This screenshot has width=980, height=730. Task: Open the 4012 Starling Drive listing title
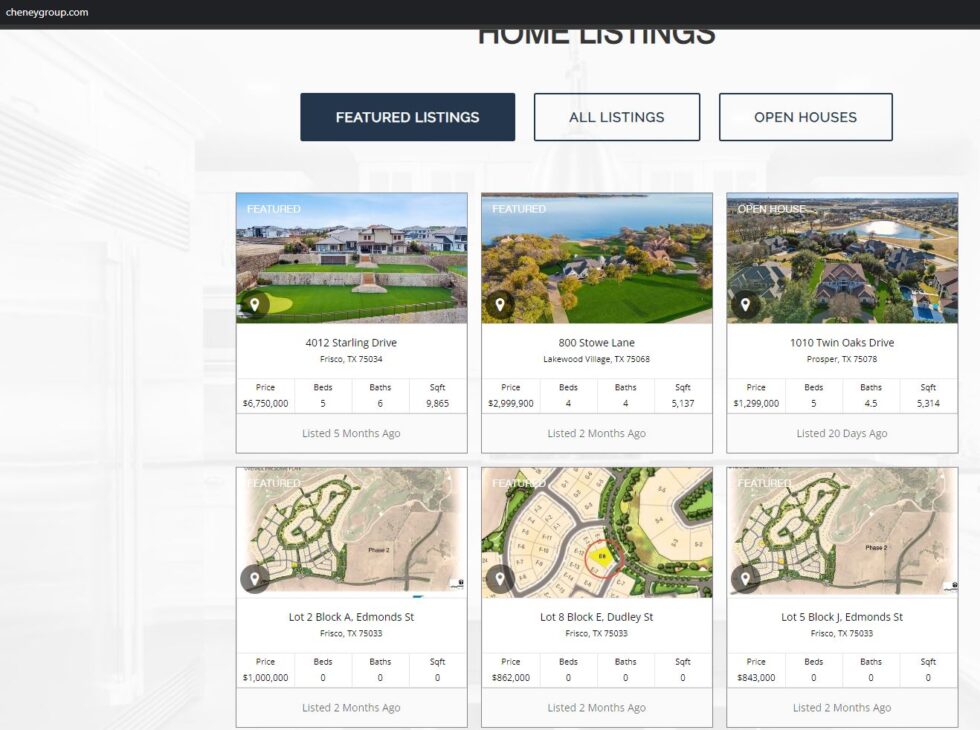coord(351,343)
